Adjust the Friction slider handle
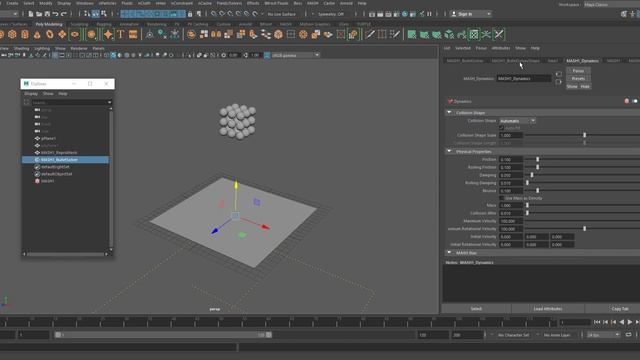The image size is (640, 360). tap(538, 159)
